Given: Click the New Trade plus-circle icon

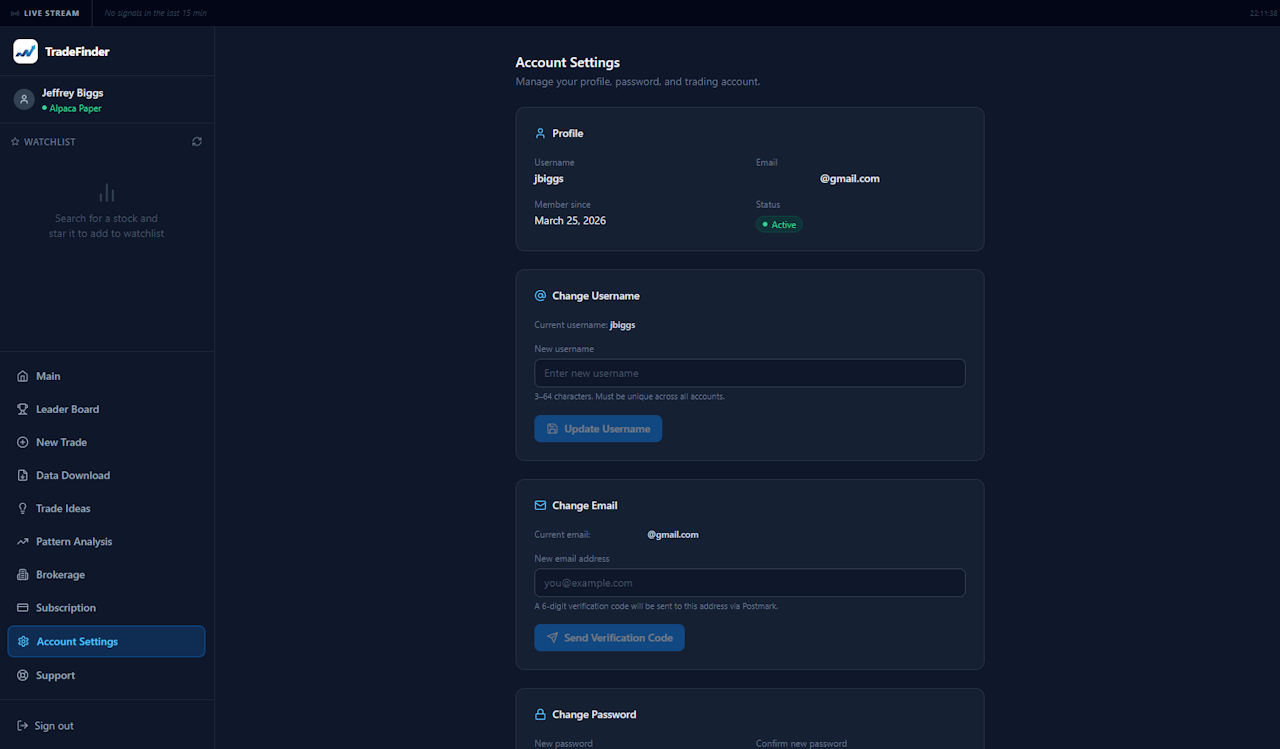Looking at the screenshot, I should tap(23, 442).
